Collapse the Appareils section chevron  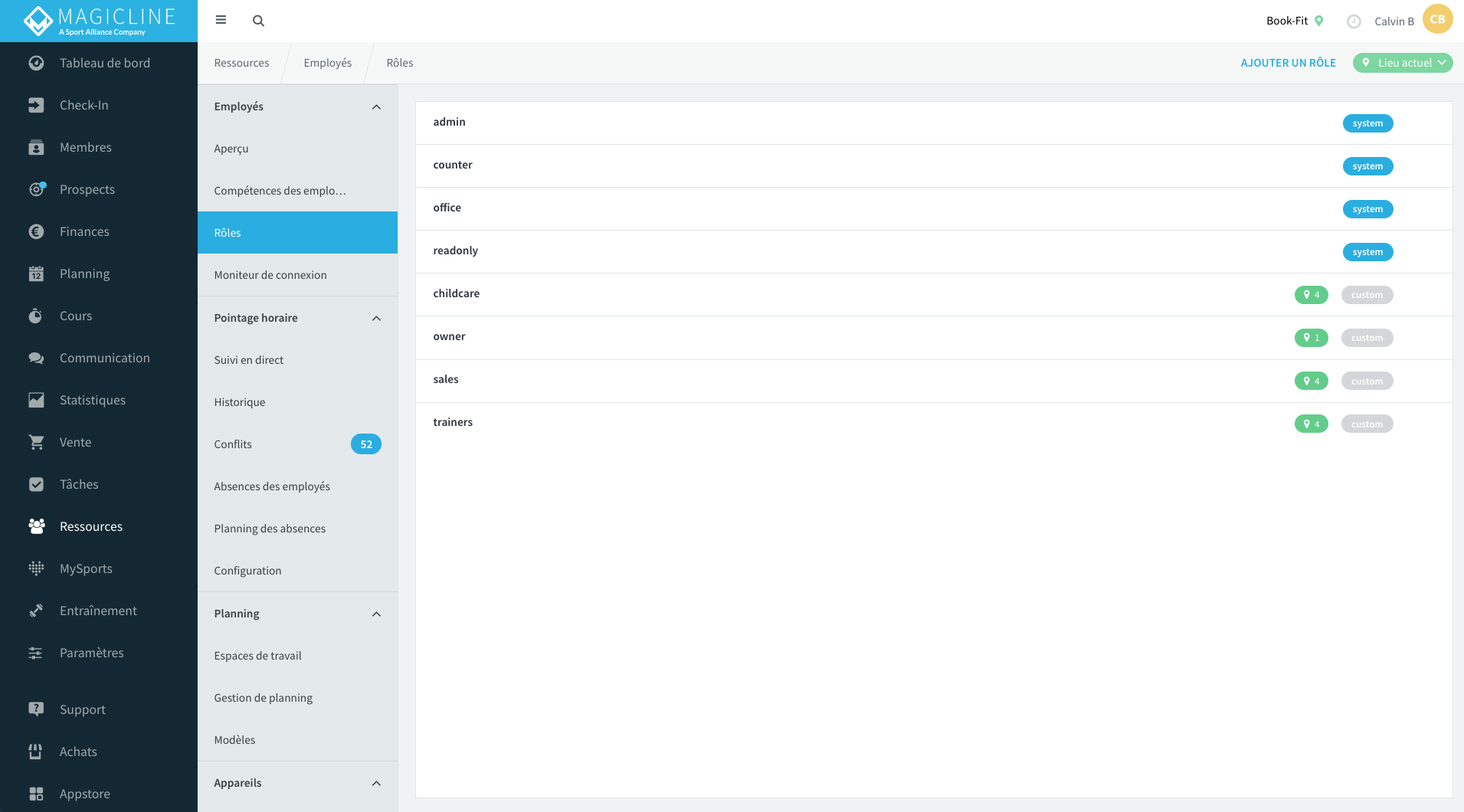tap(376, 783)
